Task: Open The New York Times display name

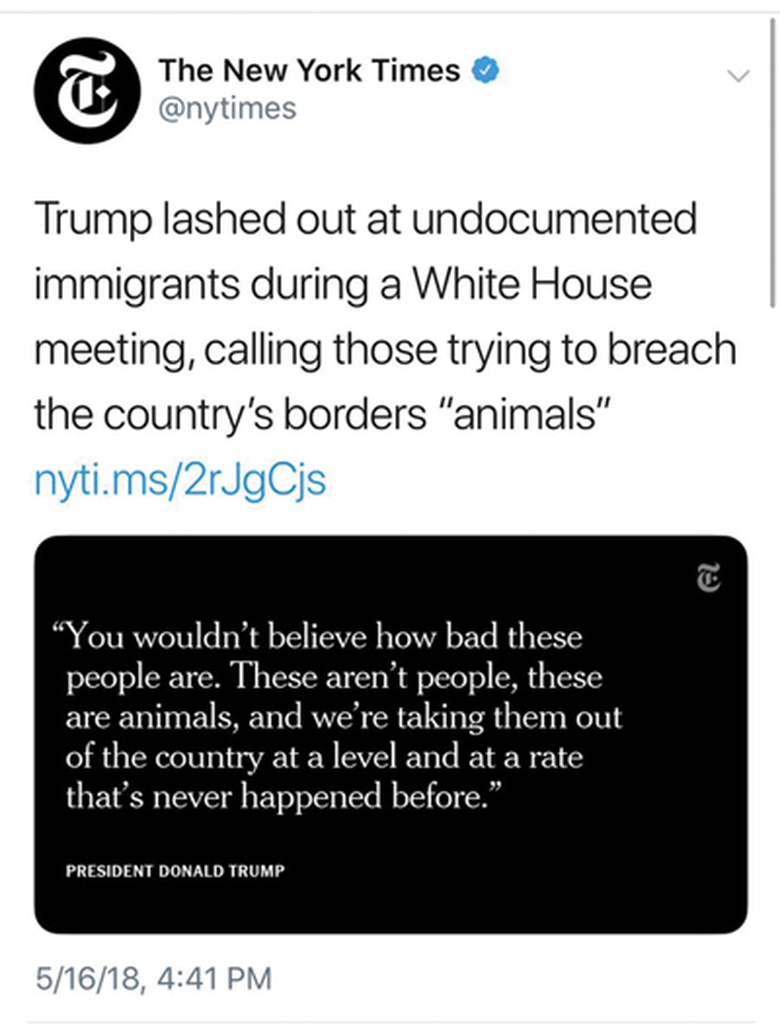Action: (x=310, y=70)
